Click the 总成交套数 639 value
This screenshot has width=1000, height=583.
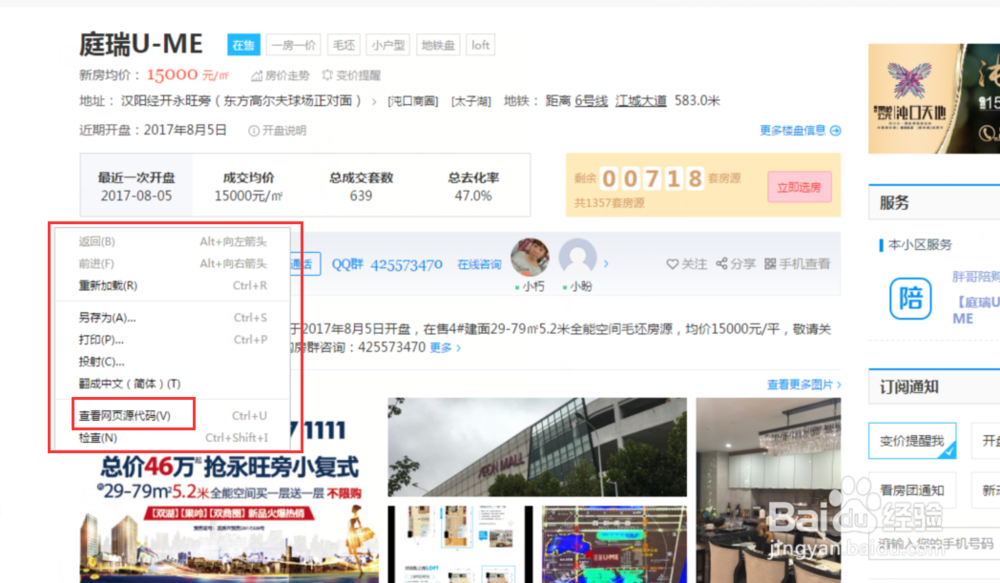(x=360, y=196)
